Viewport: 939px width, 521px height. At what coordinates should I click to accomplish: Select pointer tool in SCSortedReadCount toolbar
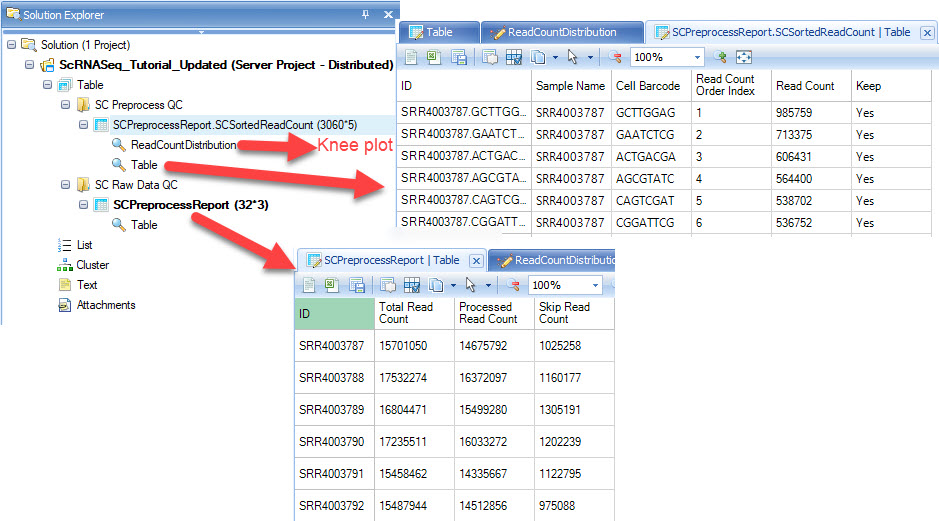pos(573,57)
